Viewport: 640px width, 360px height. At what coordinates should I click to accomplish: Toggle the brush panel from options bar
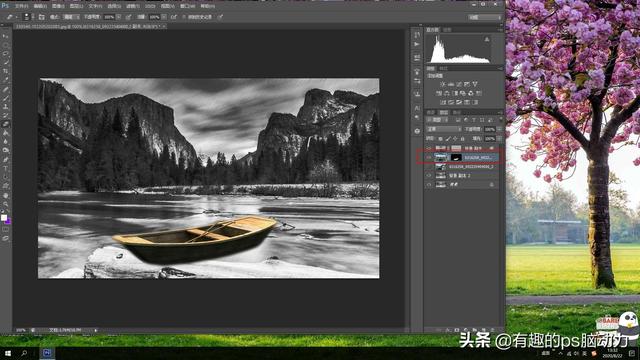point(41,17)
